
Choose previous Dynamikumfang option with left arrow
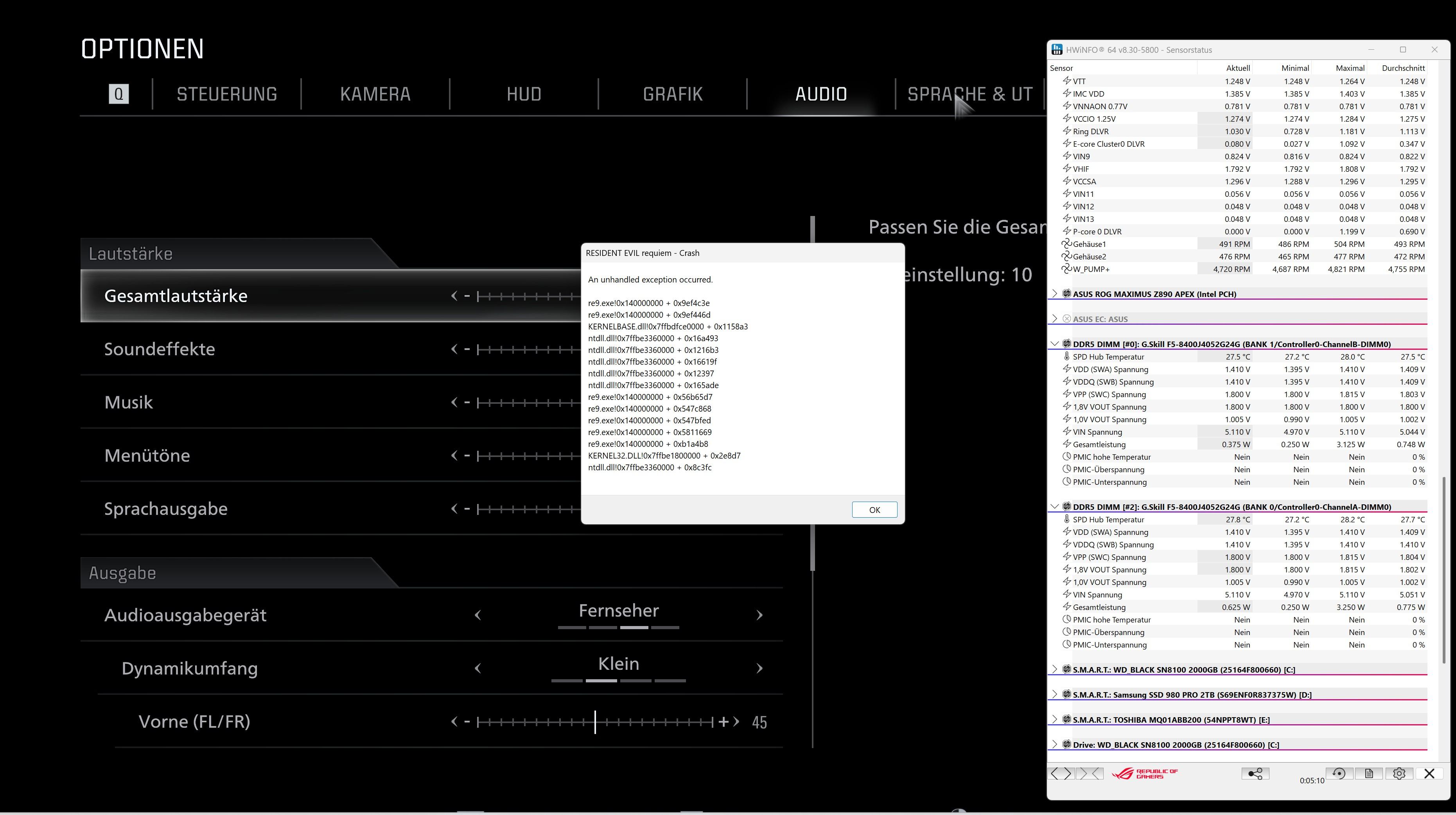pos(478,669)
